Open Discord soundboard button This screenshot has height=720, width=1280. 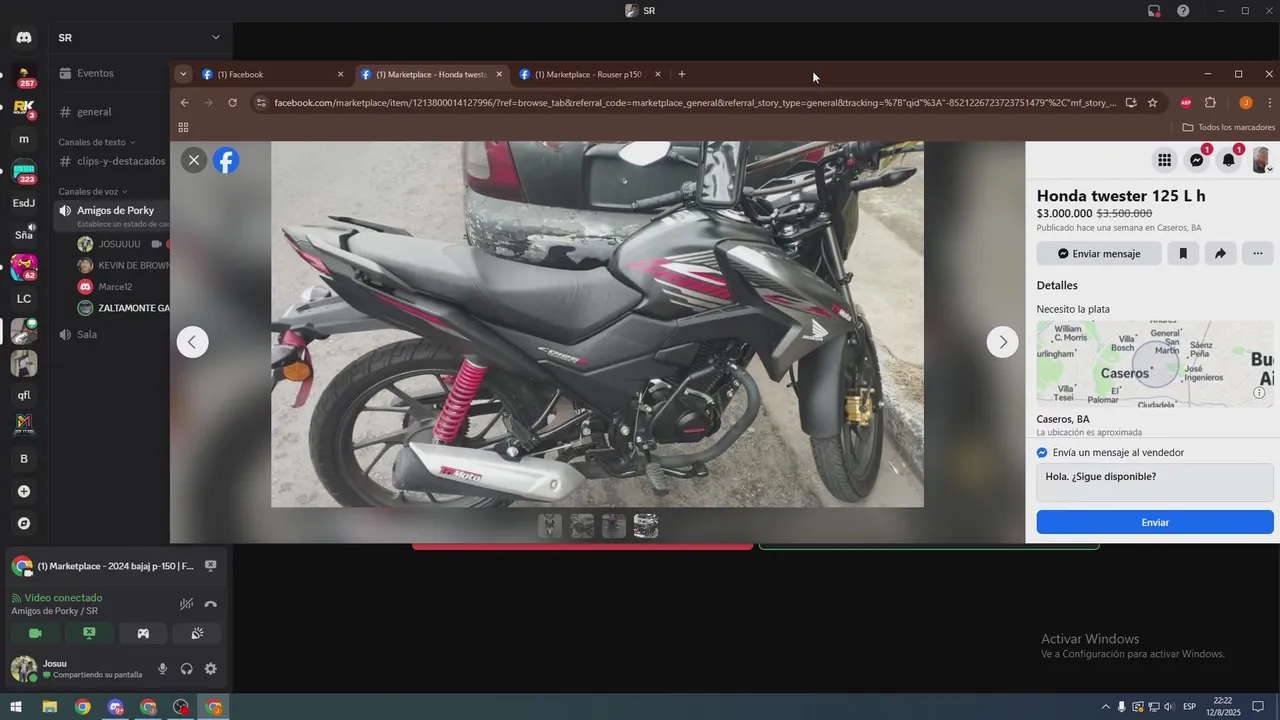pyautogui.click(x=197, y=633)
